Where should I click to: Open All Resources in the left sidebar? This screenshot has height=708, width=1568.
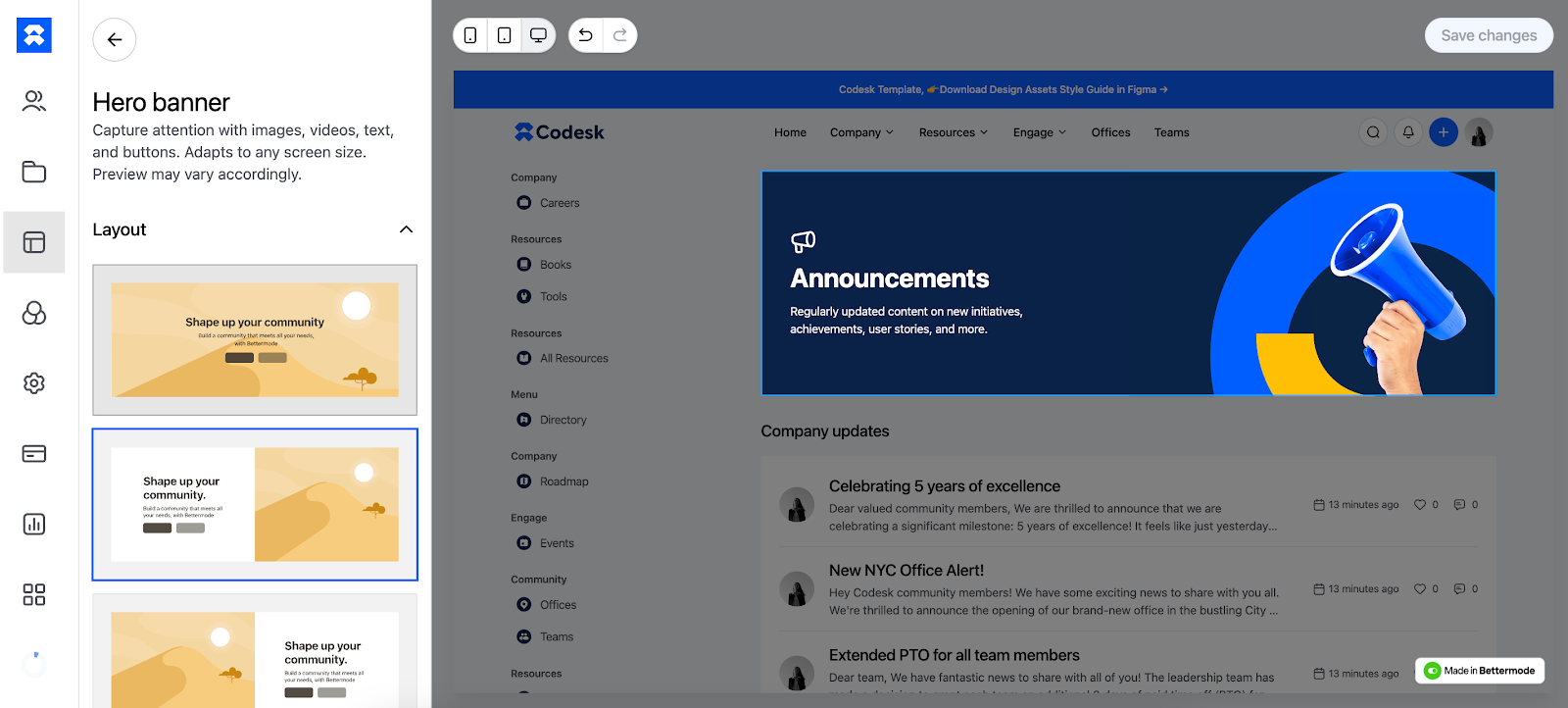[563, 358]
